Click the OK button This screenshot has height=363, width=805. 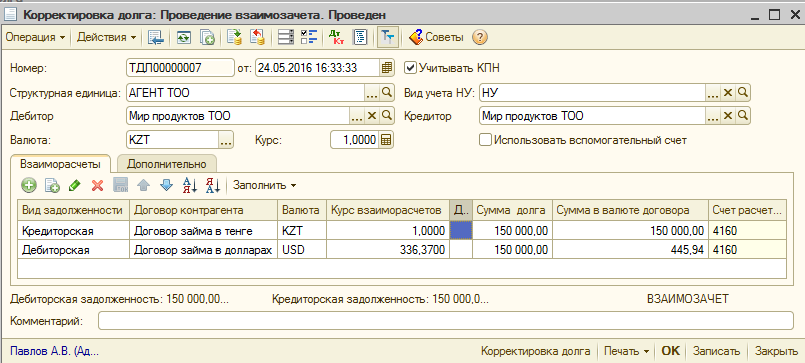coord(670,351)
